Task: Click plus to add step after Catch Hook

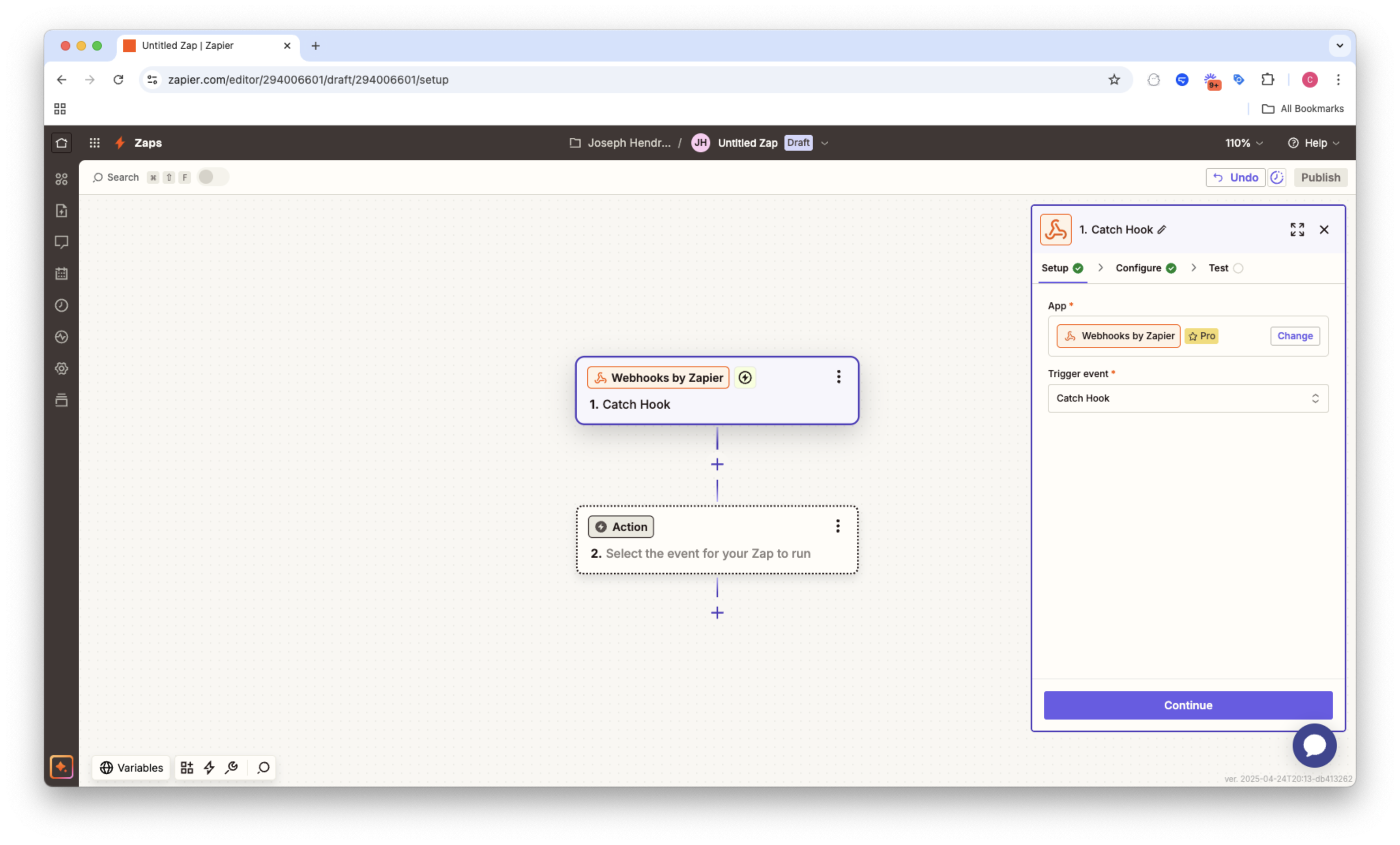Action: 717,465
